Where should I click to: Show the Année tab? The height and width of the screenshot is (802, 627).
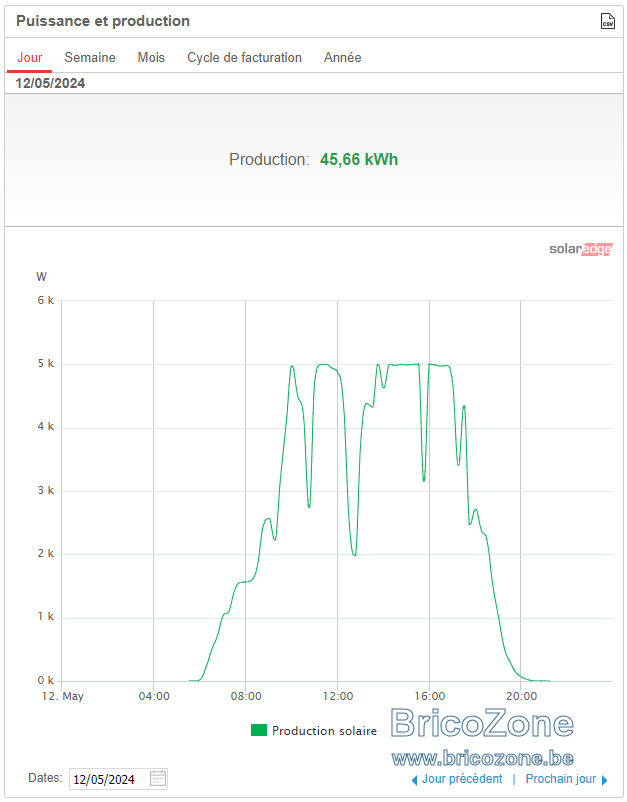tap(342, 57)
